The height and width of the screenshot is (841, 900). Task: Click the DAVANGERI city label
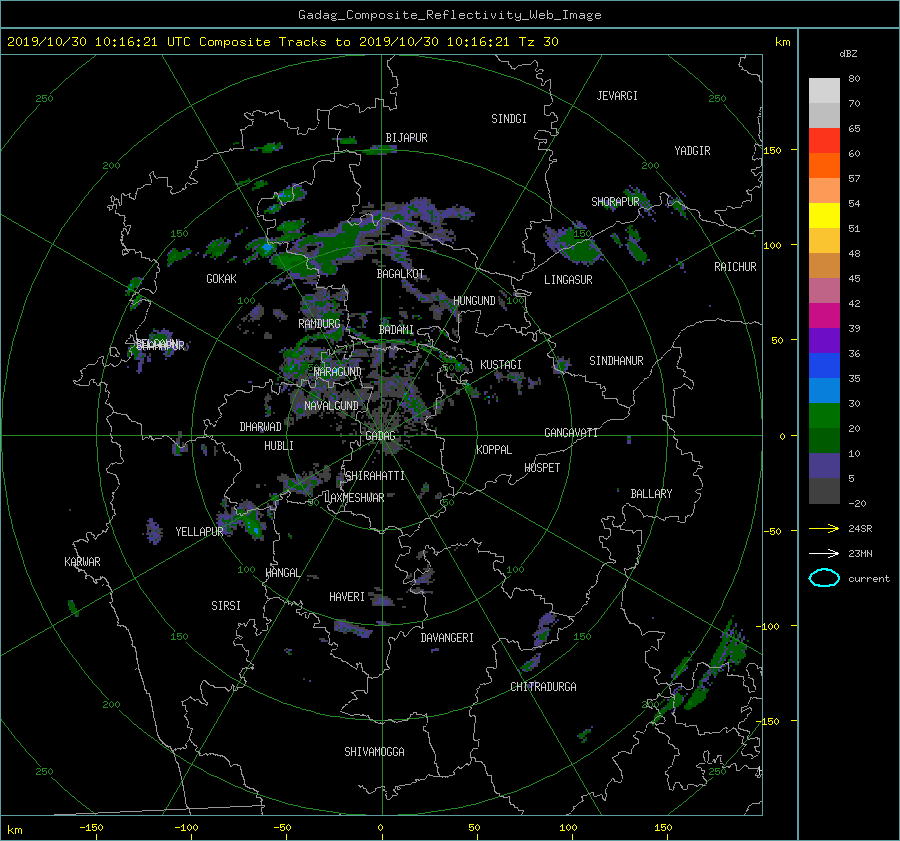pos(447,638)
